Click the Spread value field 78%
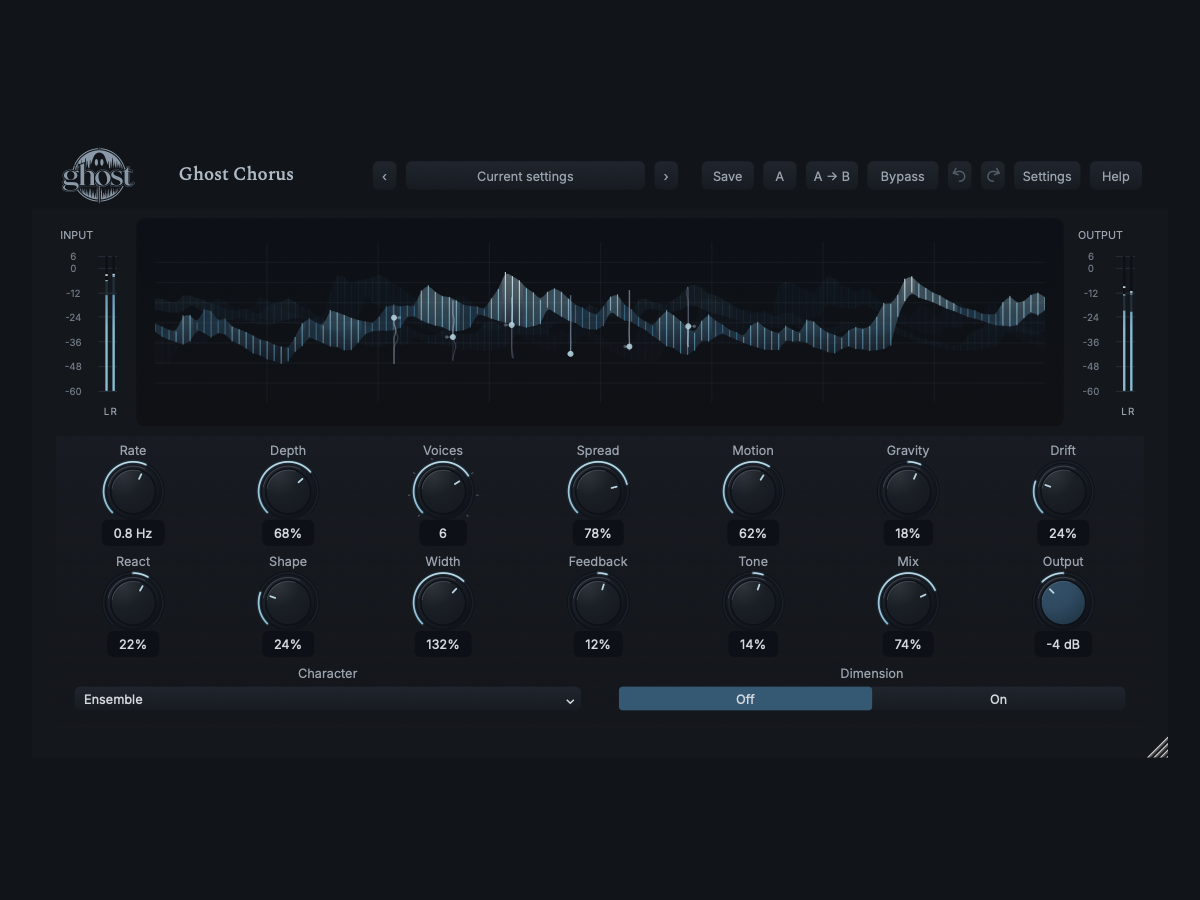The image size is (1200, 900). tap(598, 533)
